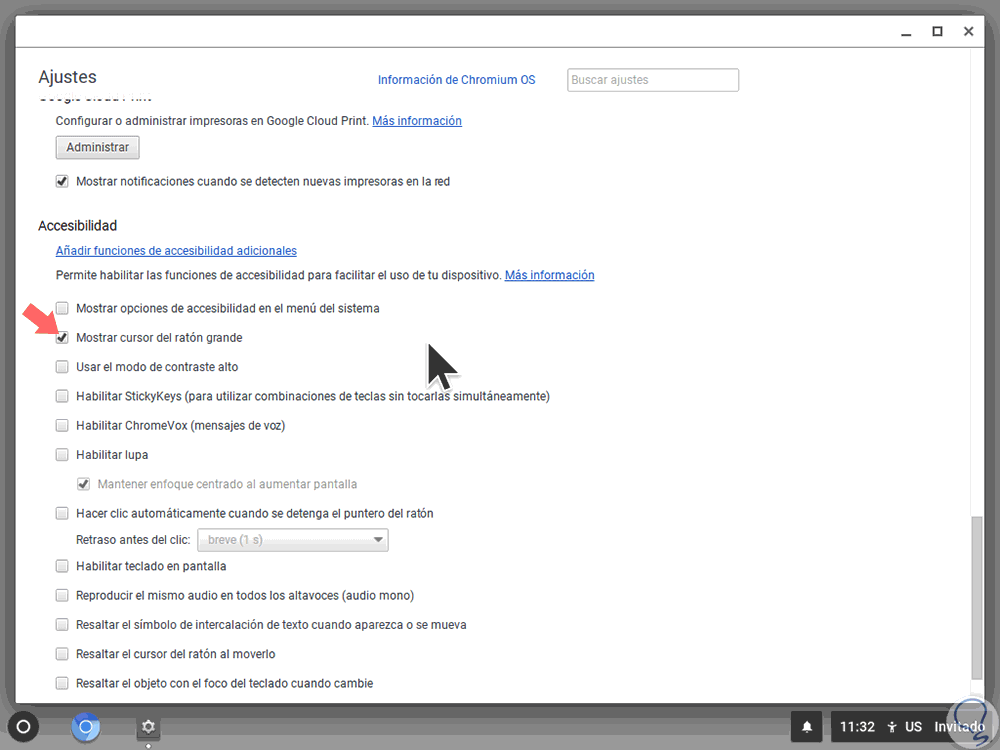Enable mono audio on all speakers
Image resolution: width=1000 pixels, height=750 pixels.
pyautogui.click(x=62, y=596)
